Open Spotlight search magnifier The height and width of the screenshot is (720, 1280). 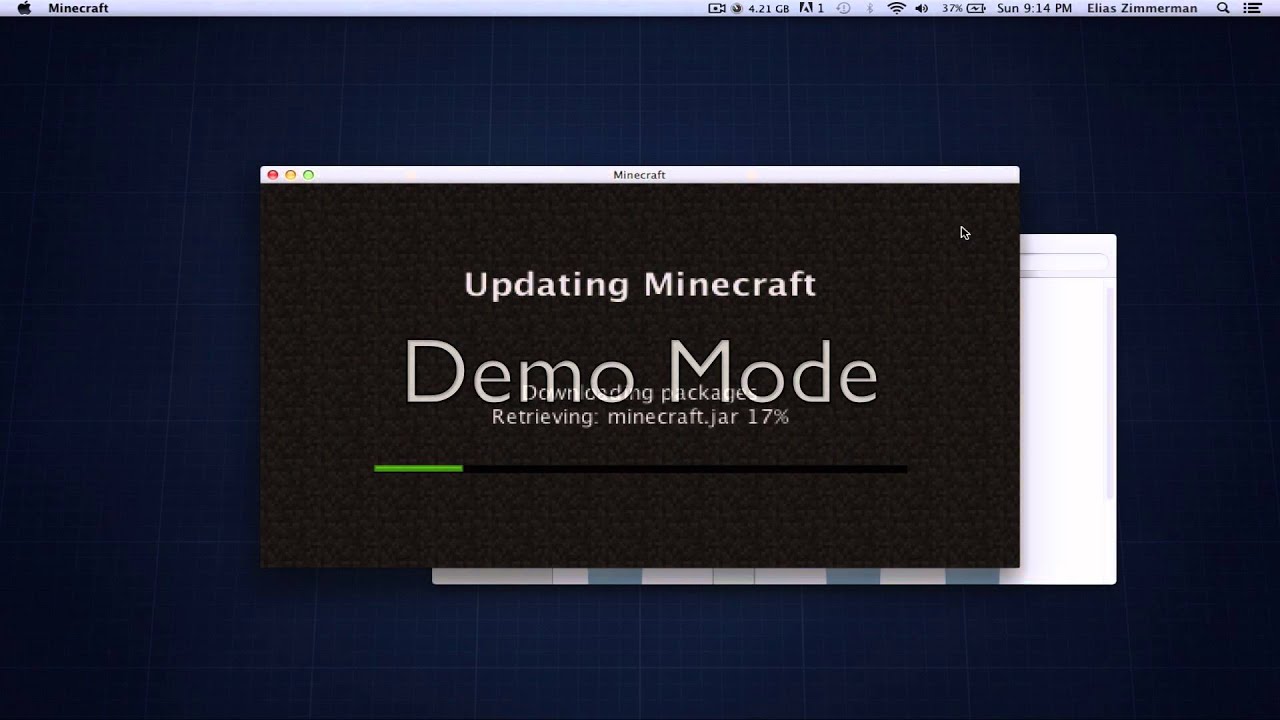click(1223, 8)
